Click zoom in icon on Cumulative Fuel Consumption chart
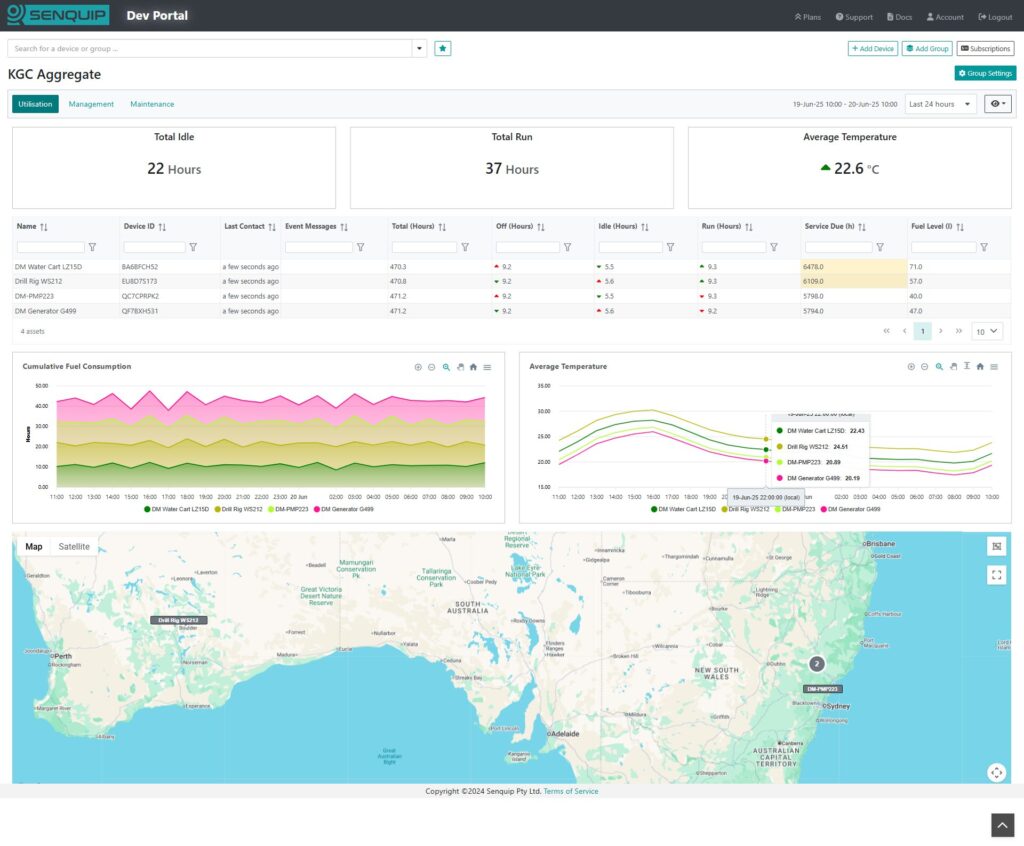This screenshot has height=846, width=1024. coord(418,367)
